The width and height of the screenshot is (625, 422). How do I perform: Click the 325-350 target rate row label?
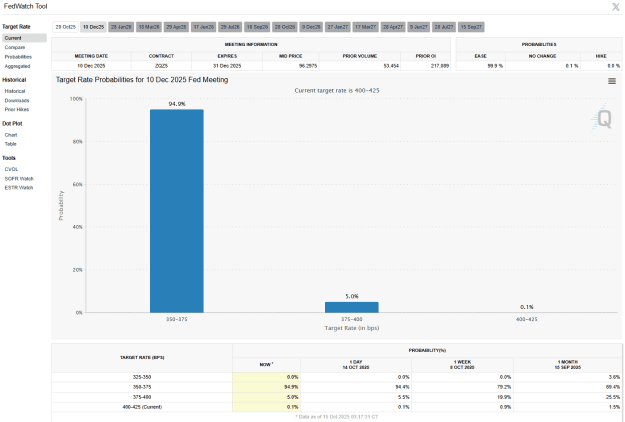tap(142, 377)
